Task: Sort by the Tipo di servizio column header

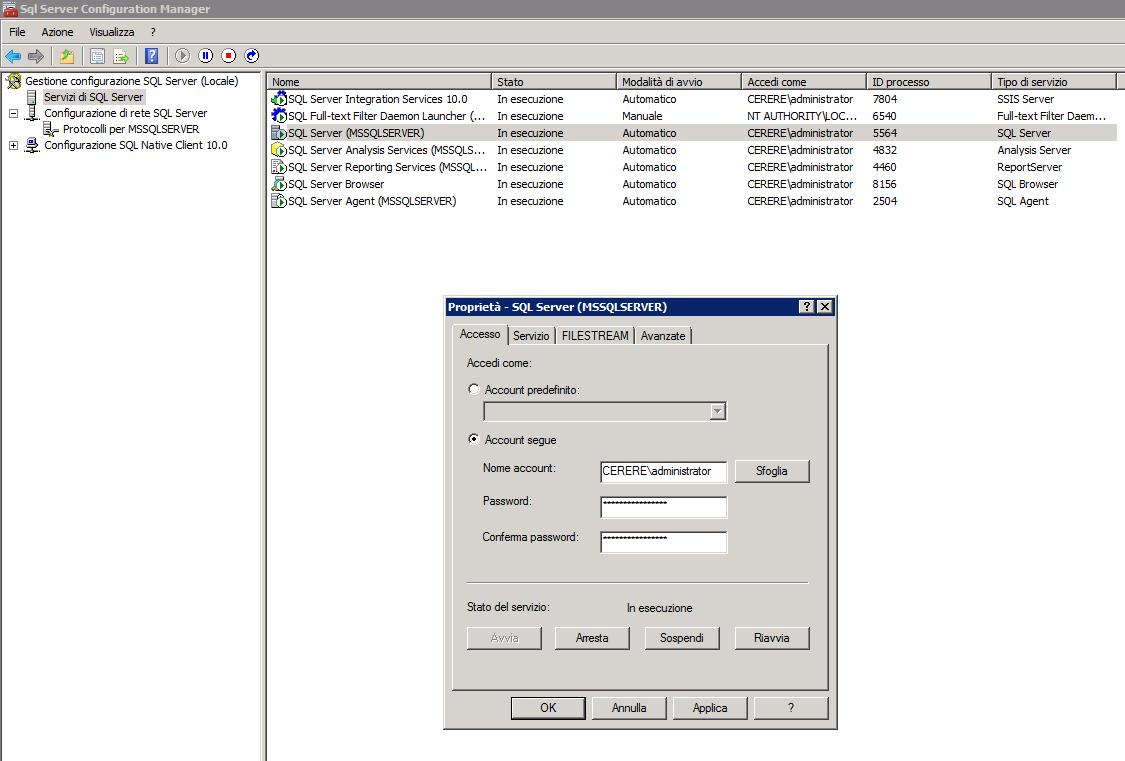Action: click(x=1053, y=82)
